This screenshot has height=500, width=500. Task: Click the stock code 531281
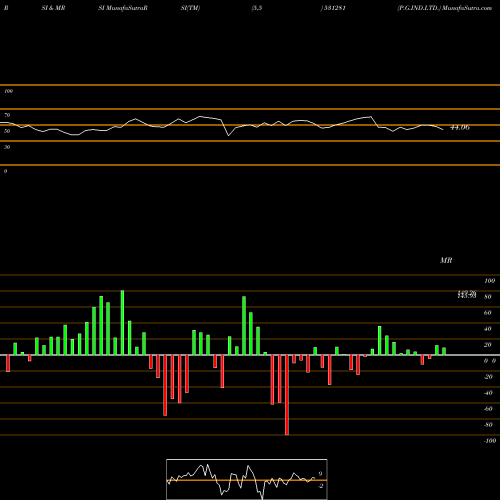(x=334, y=8)
